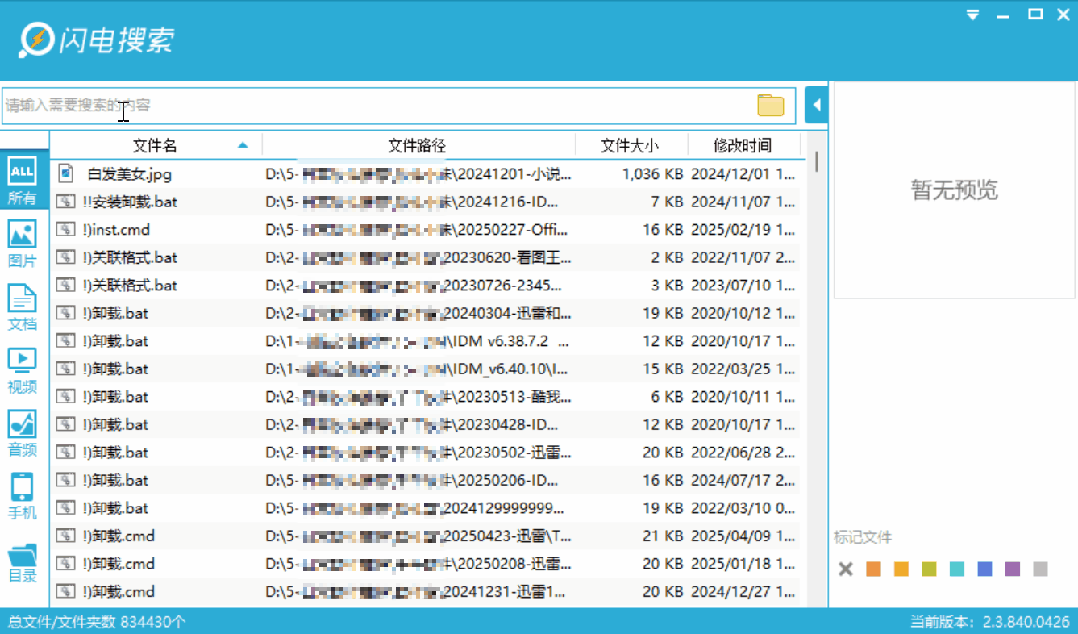This screenshot has width=1078, height=634.
Task: Select the 白发美女.jpg file row
Action: 427,174
